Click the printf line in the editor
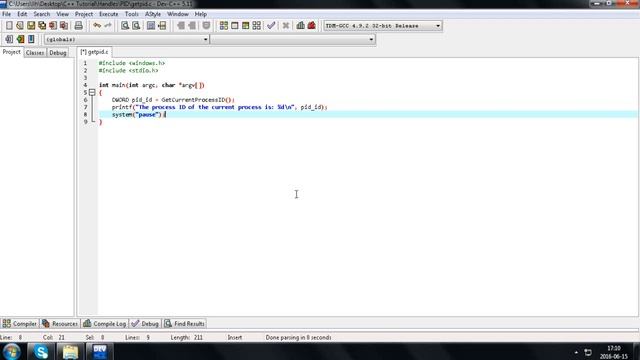Image resolution: width=640 pixels, height=360 pixels. [220, 107]
